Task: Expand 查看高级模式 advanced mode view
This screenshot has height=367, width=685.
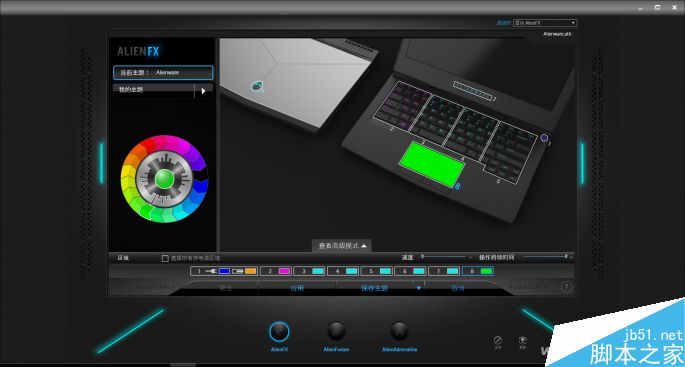Action: tap(342, 246)
